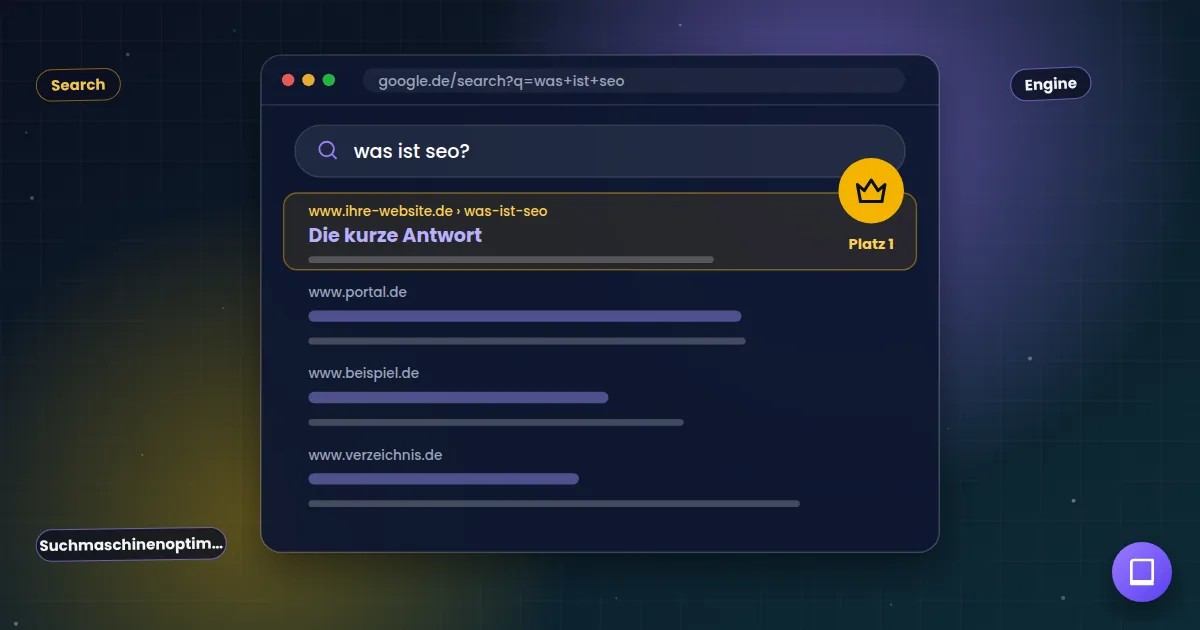Click the 'Suchmaschinenoptim...' tag pill
Image resolution: width=1200 pixels, height=630 pixels.
click(x=131, y=545)
